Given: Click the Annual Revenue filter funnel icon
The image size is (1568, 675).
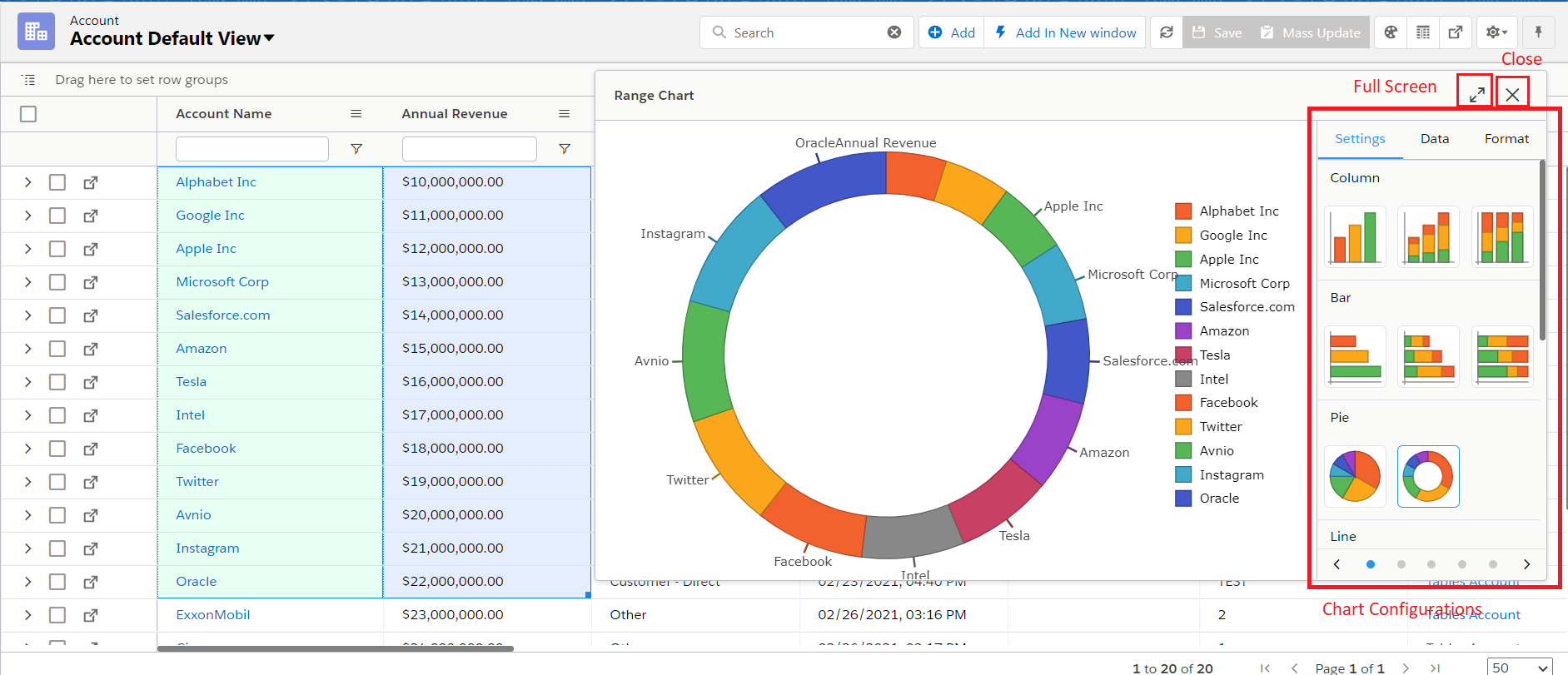Looking at the screenshot, I should (x=565, y=149).
